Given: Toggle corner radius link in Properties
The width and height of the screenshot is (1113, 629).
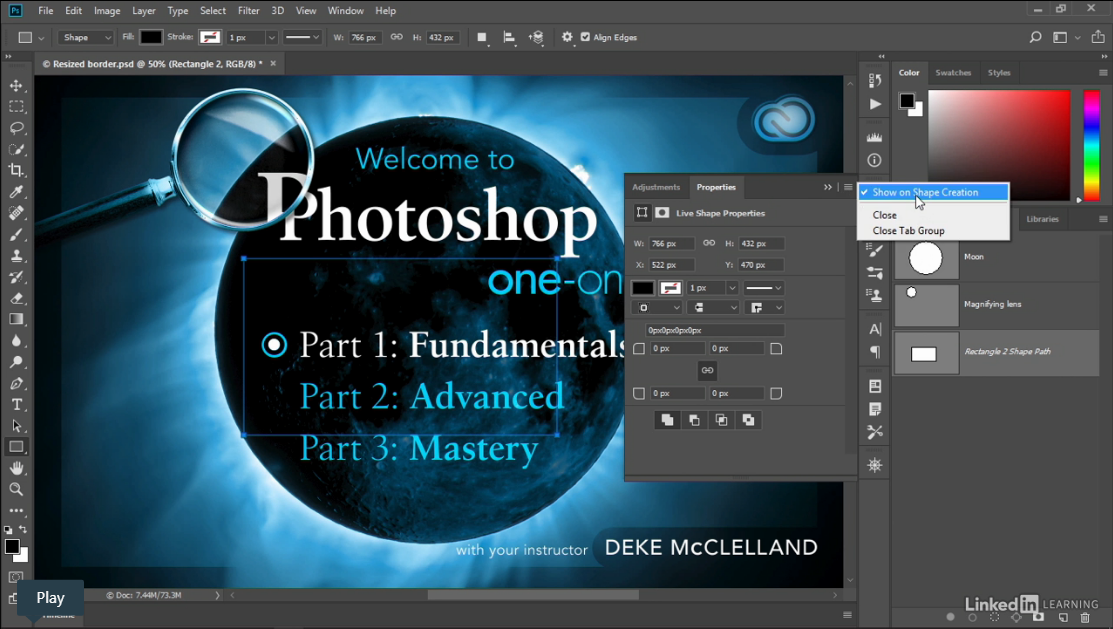Looking at the screenshot, I should coord(707,371).
